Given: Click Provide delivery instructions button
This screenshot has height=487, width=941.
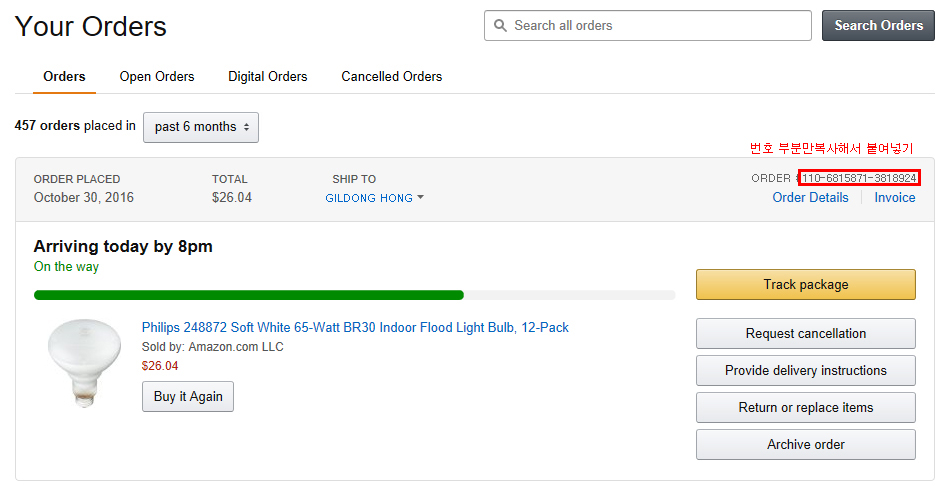Looking at the screenshot, I should pyautogui.click(x=805, y=370).
